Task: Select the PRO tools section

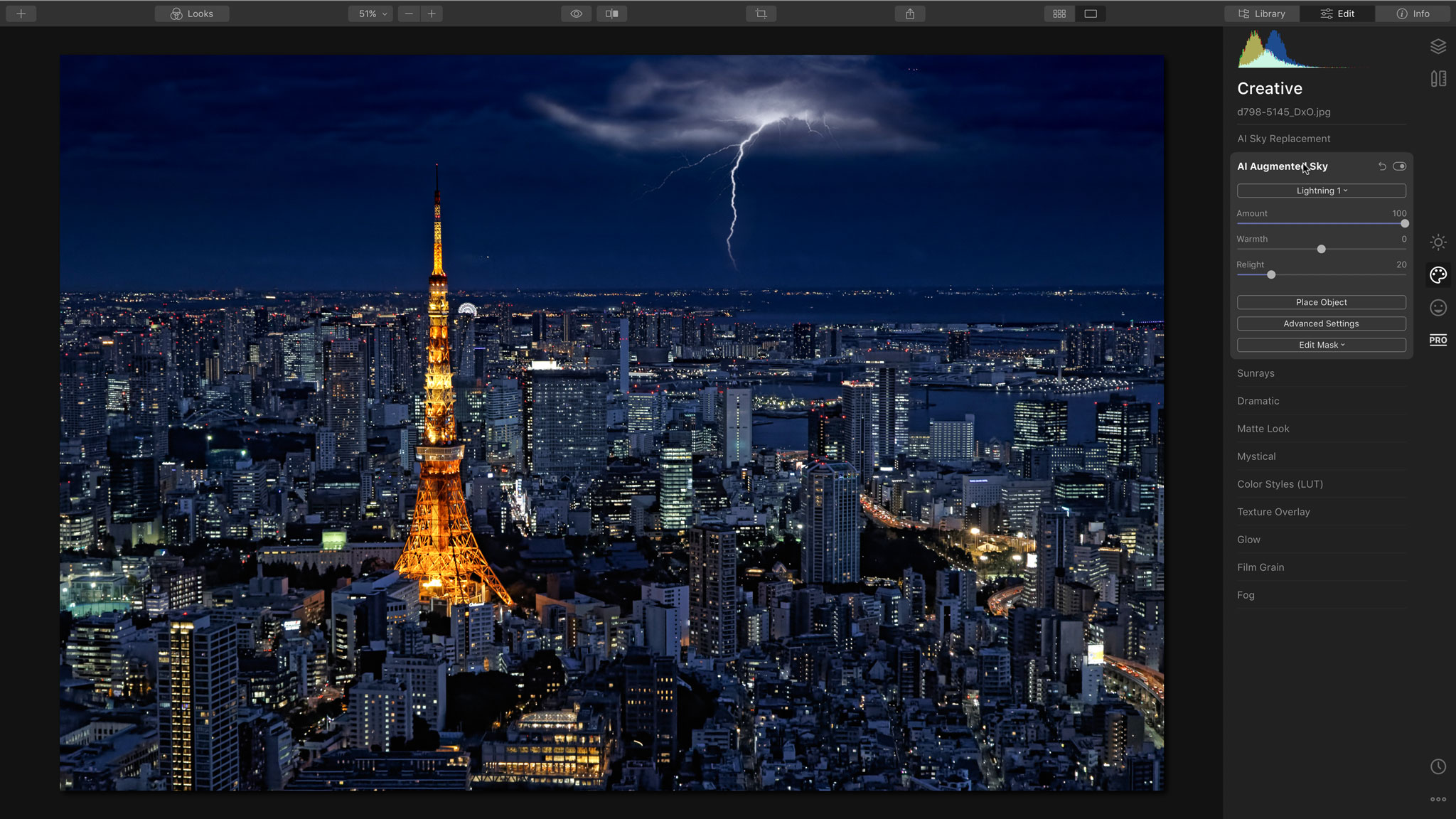Action: [1438, 340]
